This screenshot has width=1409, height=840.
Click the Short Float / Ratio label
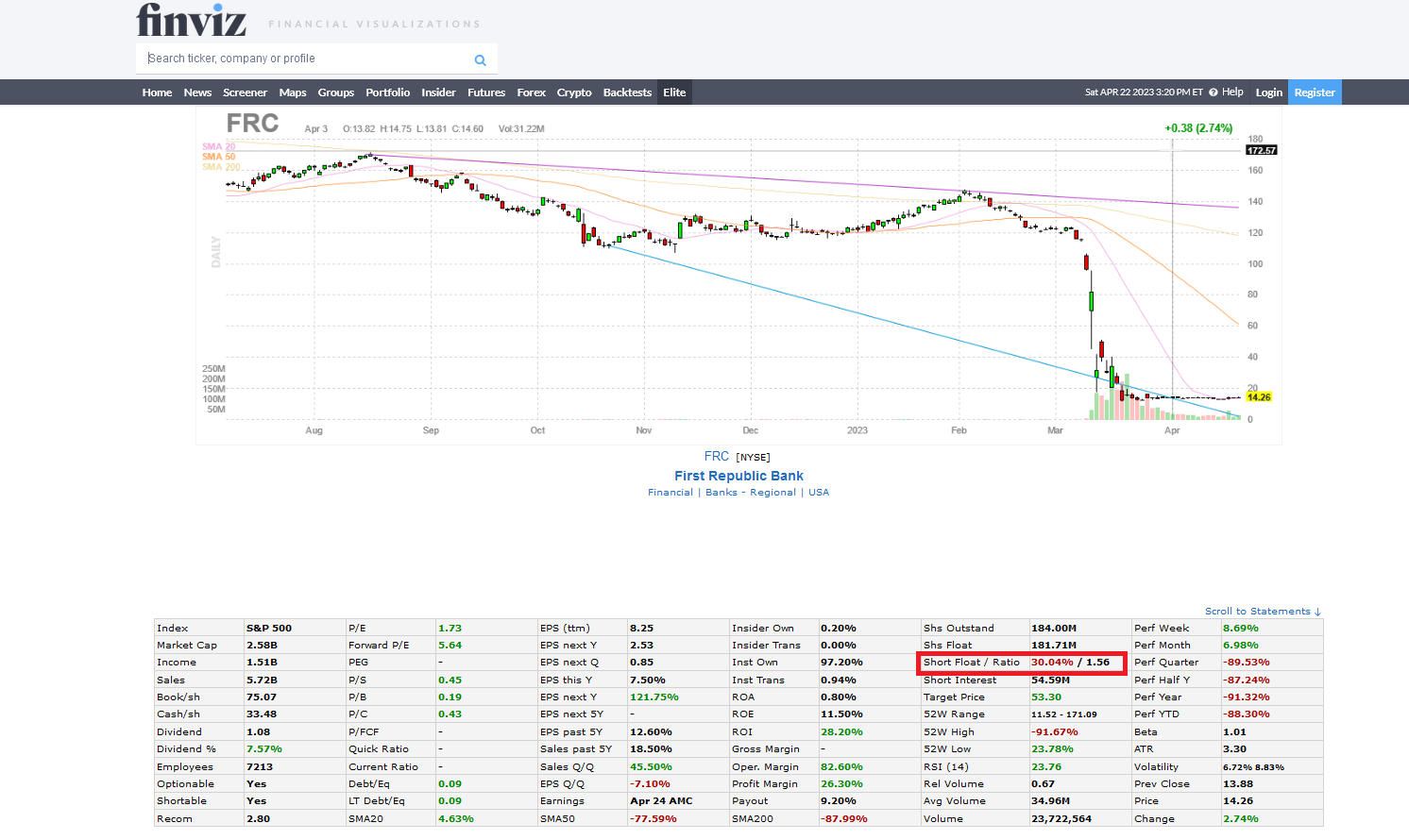pyautogui.click(x=972, y=663)
